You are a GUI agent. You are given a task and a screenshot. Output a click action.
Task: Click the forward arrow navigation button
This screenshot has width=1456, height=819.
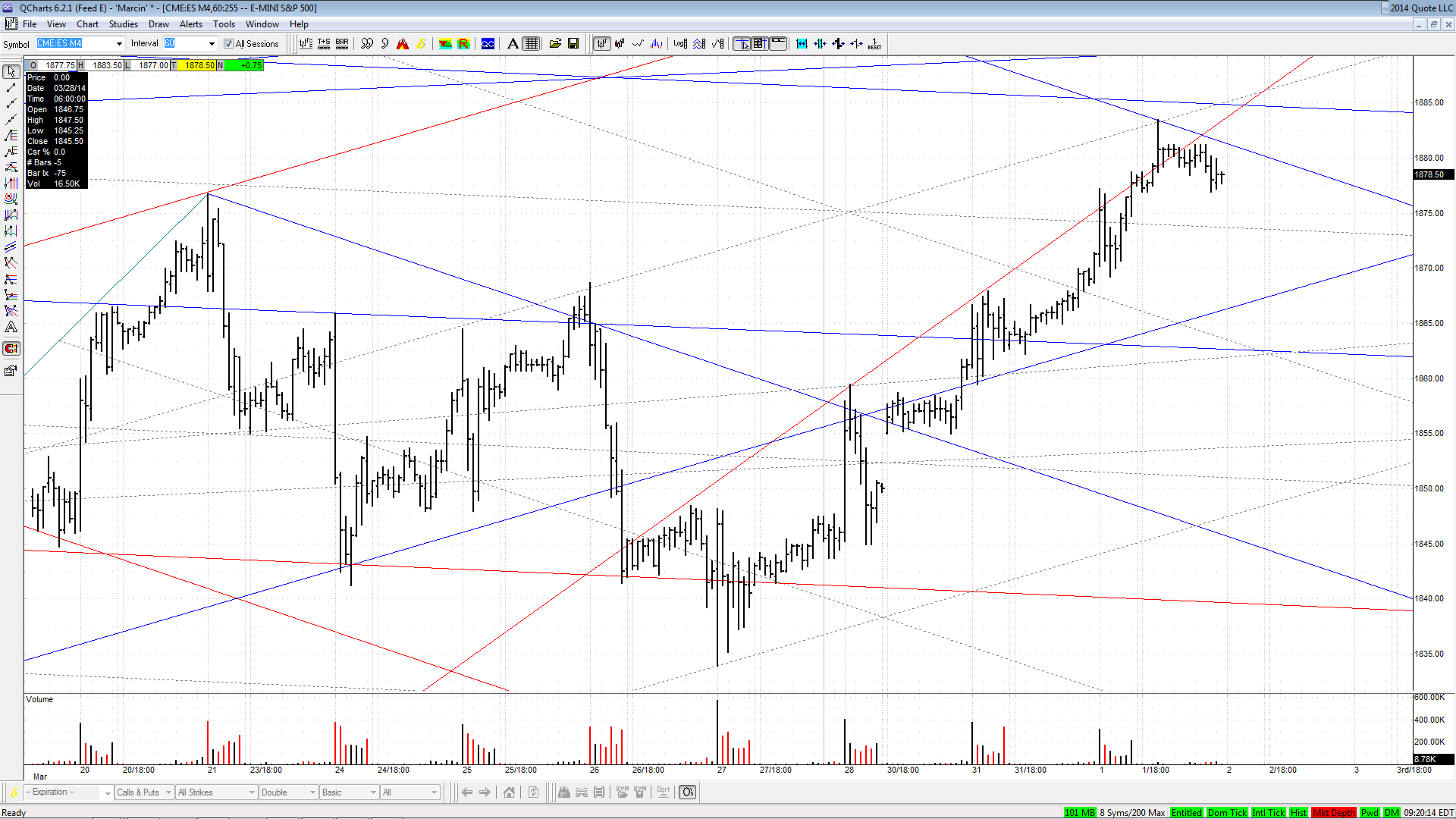[x=485, y=792]
